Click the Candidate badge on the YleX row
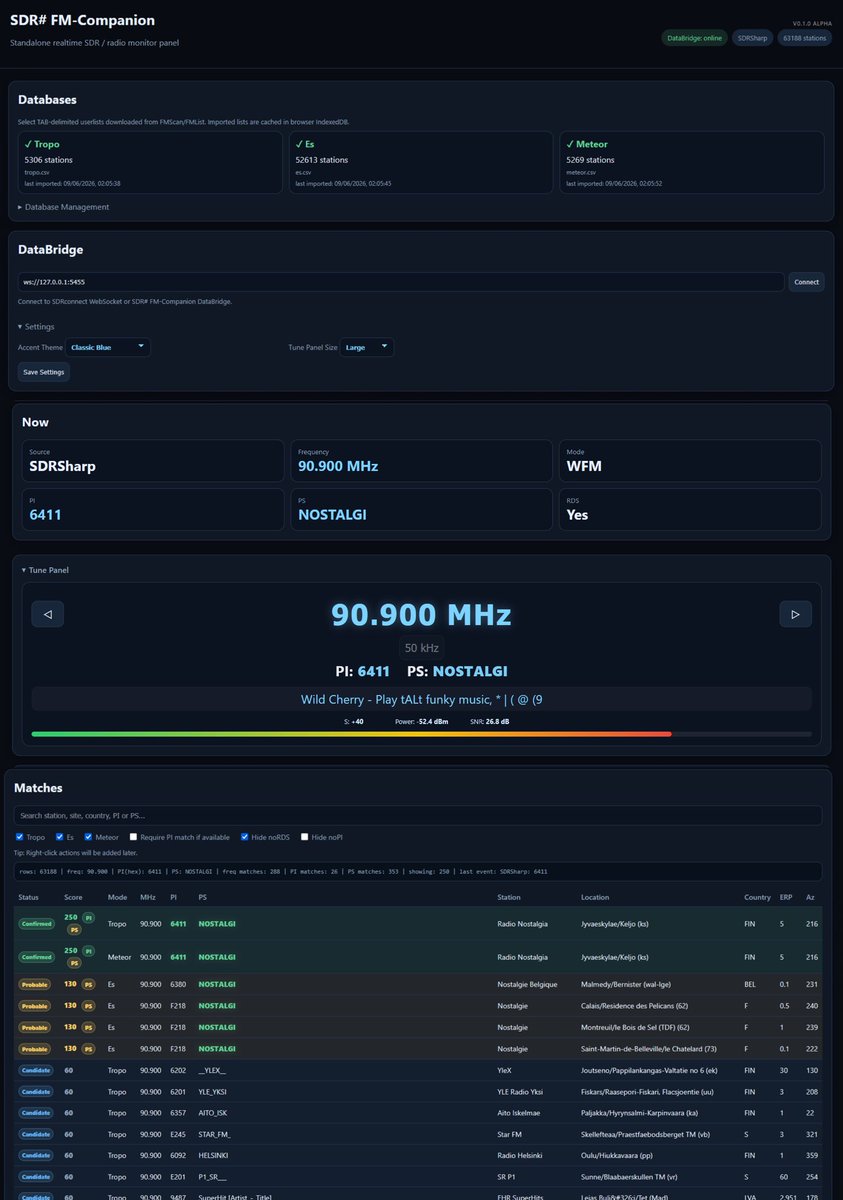The image size is (843, 1200). point(35,1070)
